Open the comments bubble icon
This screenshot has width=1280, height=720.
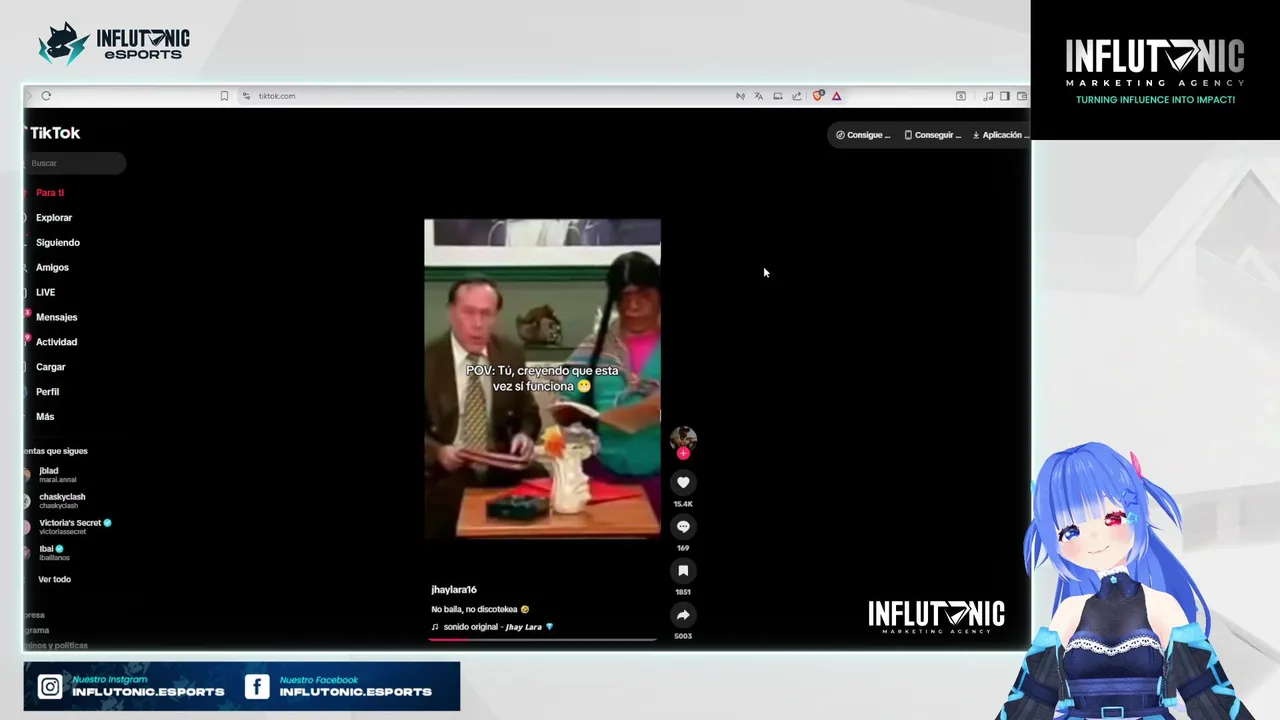(x=683, y=526)
